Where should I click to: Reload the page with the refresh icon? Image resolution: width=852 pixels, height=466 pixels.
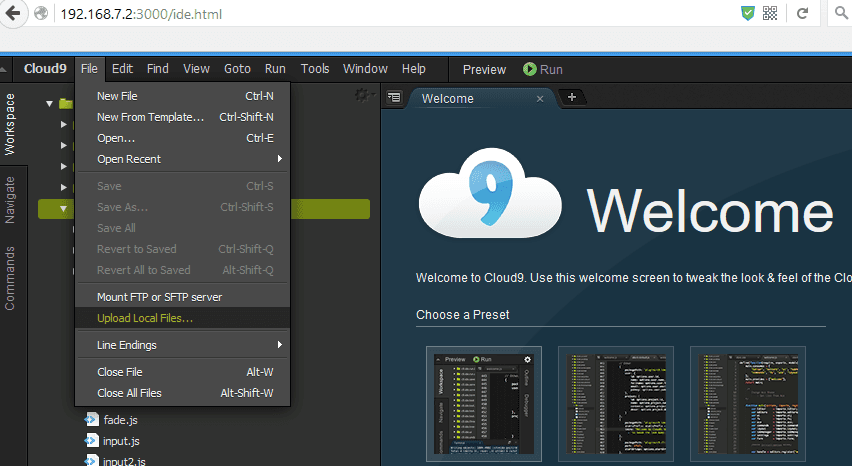[x=803, y=13]
